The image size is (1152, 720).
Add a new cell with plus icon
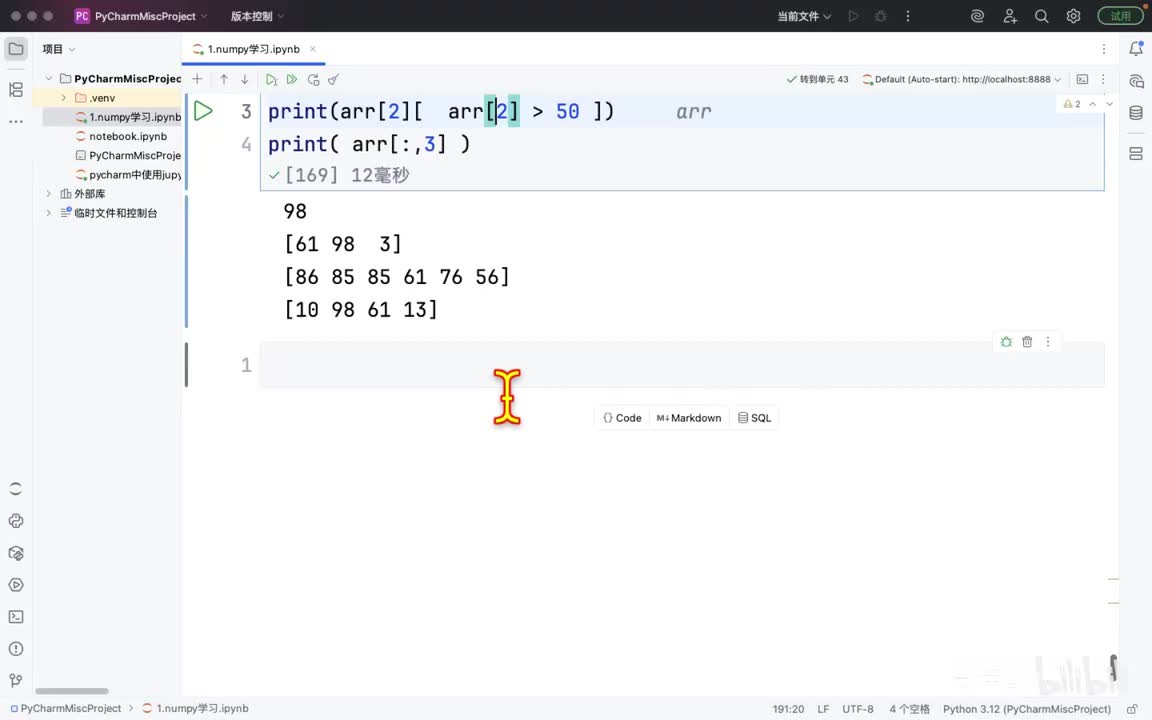[x=197, y=79]
